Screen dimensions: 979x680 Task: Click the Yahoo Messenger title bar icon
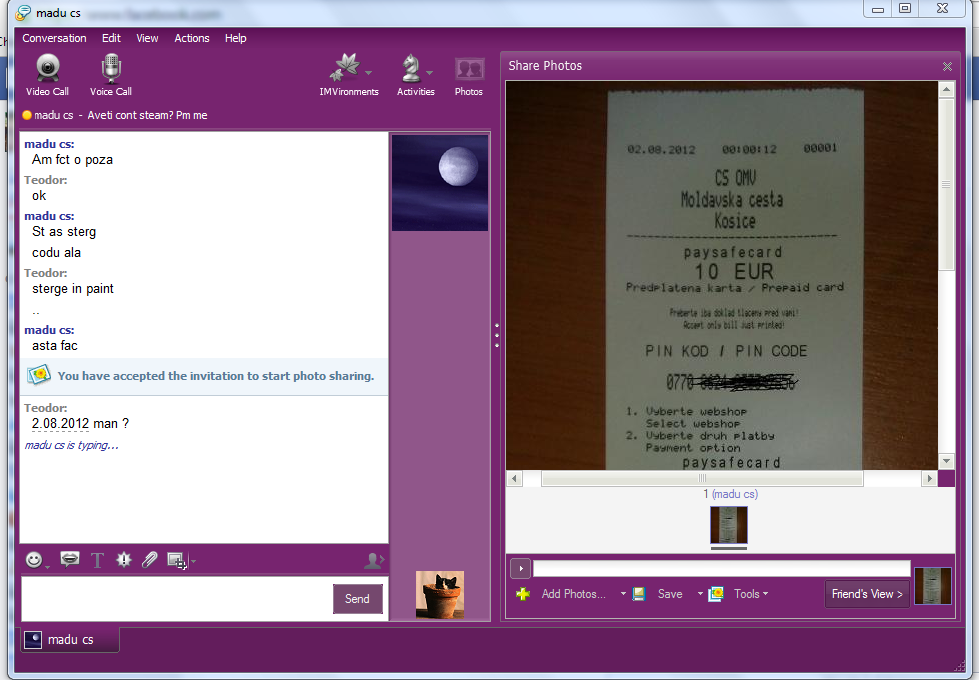23,12
